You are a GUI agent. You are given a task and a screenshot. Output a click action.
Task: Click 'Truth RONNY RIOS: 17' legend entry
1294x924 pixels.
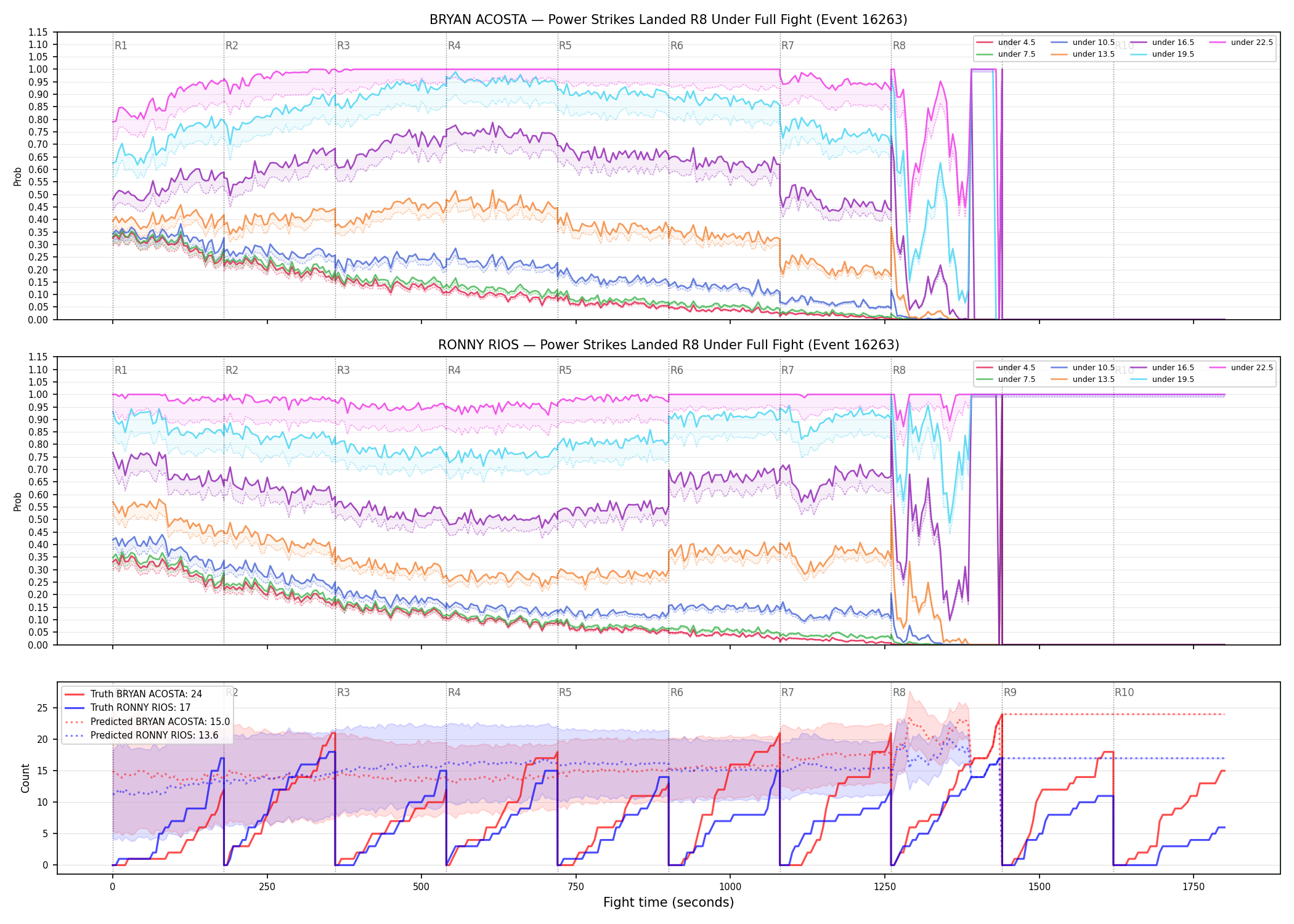click(x=127, y=708)
